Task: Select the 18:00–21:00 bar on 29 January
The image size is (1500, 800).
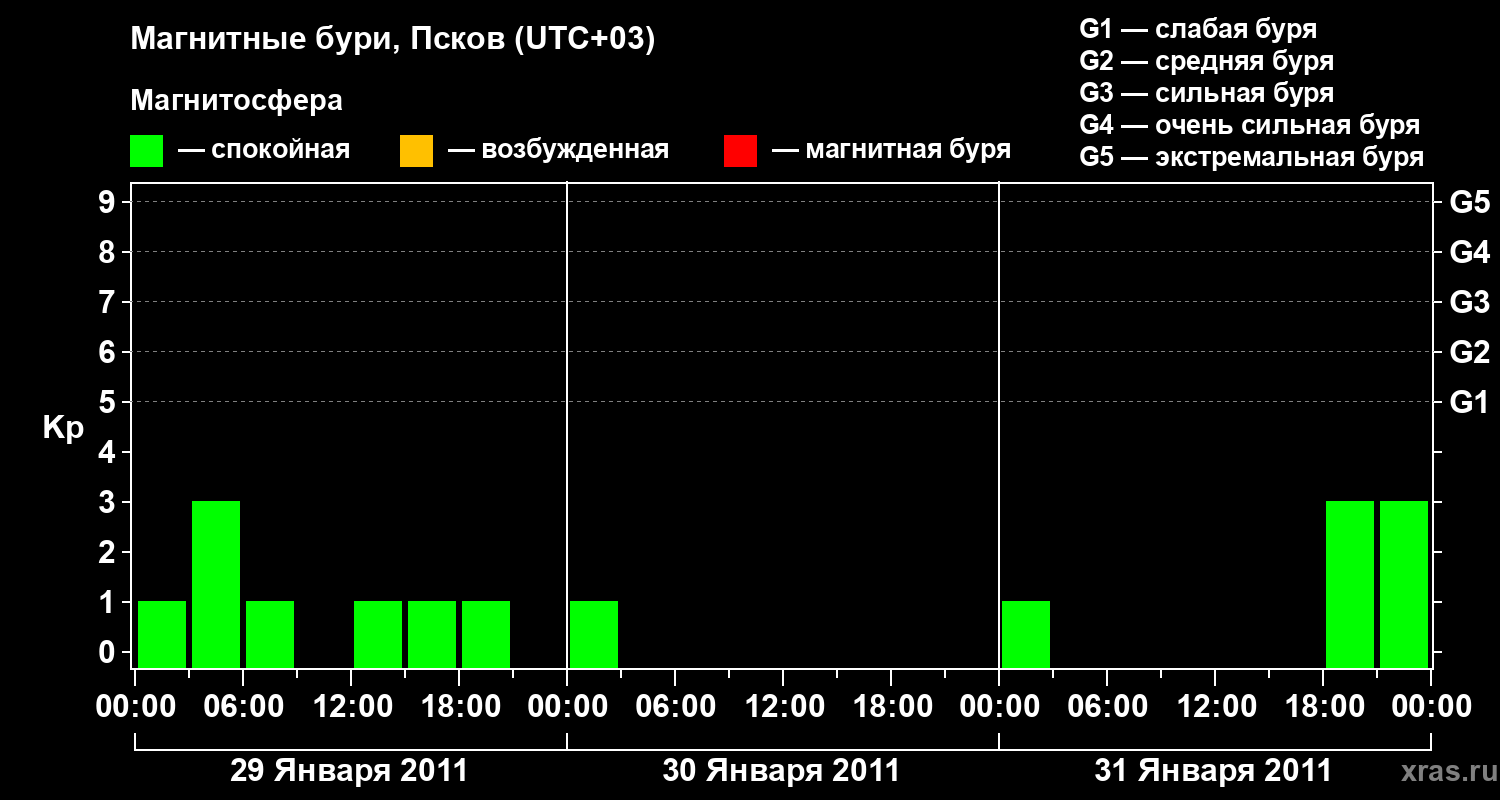Action: point(486,634)
